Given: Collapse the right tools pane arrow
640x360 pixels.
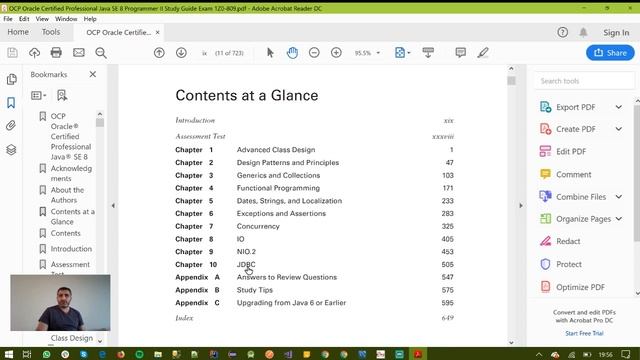Looking at the screenshot, I should click(521, 206).
